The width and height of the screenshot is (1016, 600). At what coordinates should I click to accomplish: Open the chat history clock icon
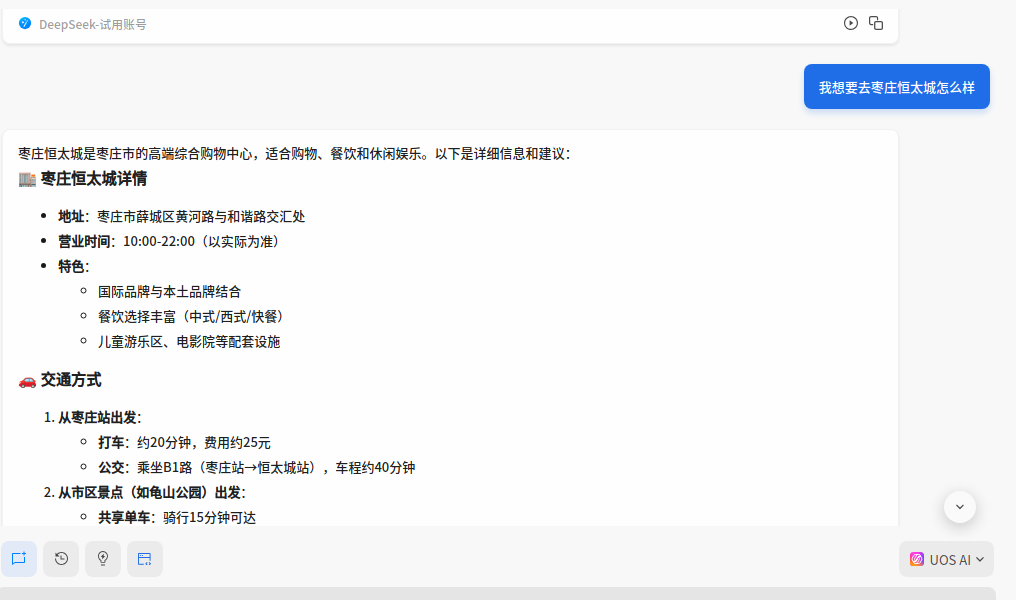[61, 559]
